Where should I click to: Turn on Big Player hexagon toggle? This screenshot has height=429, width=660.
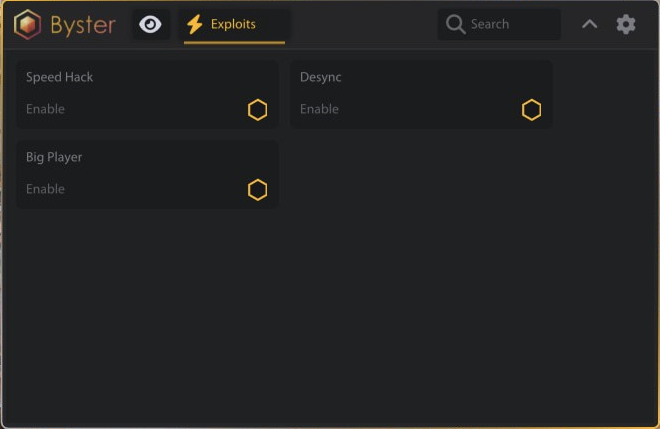(x=258, y=190)
